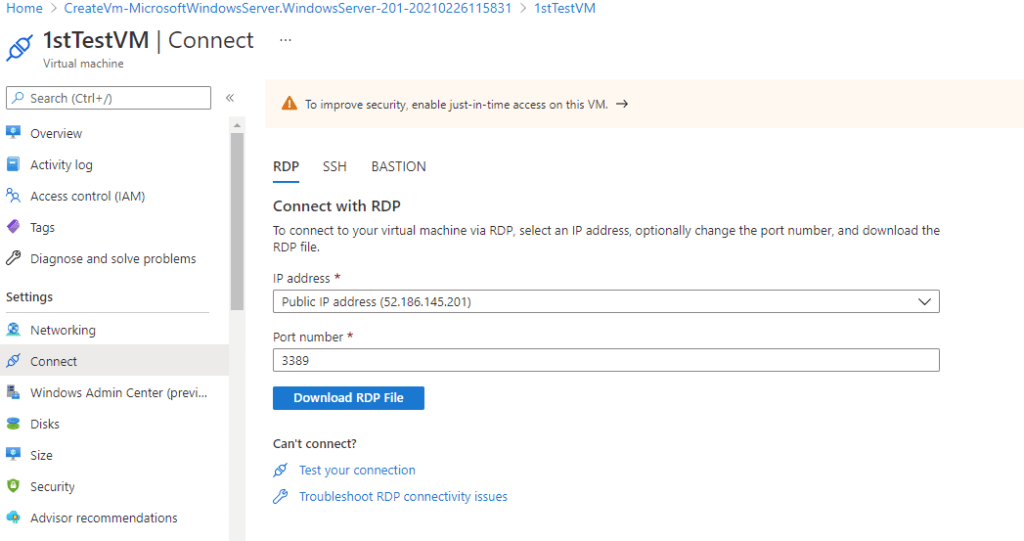Click the sidebar scrollbar up arrow
This screenshot has width=1024, height=541.
coord(237,125)
